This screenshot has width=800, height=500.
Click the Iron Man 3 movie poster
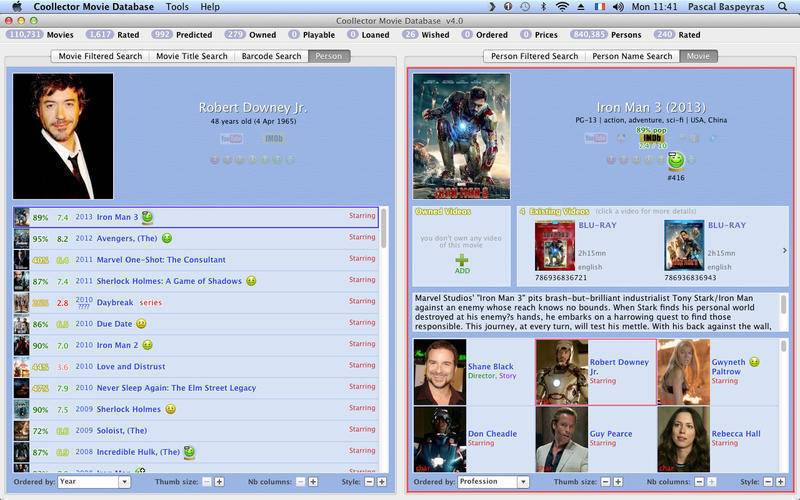click(x=461, y=136)
